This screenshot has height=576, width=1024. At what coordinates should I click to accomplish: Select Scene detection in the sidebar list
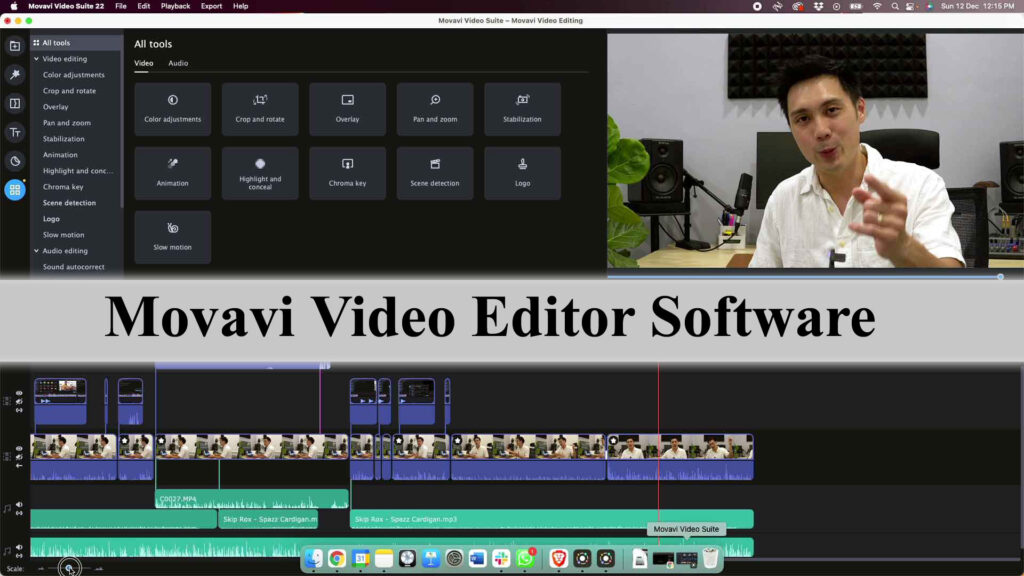[69, 203]
